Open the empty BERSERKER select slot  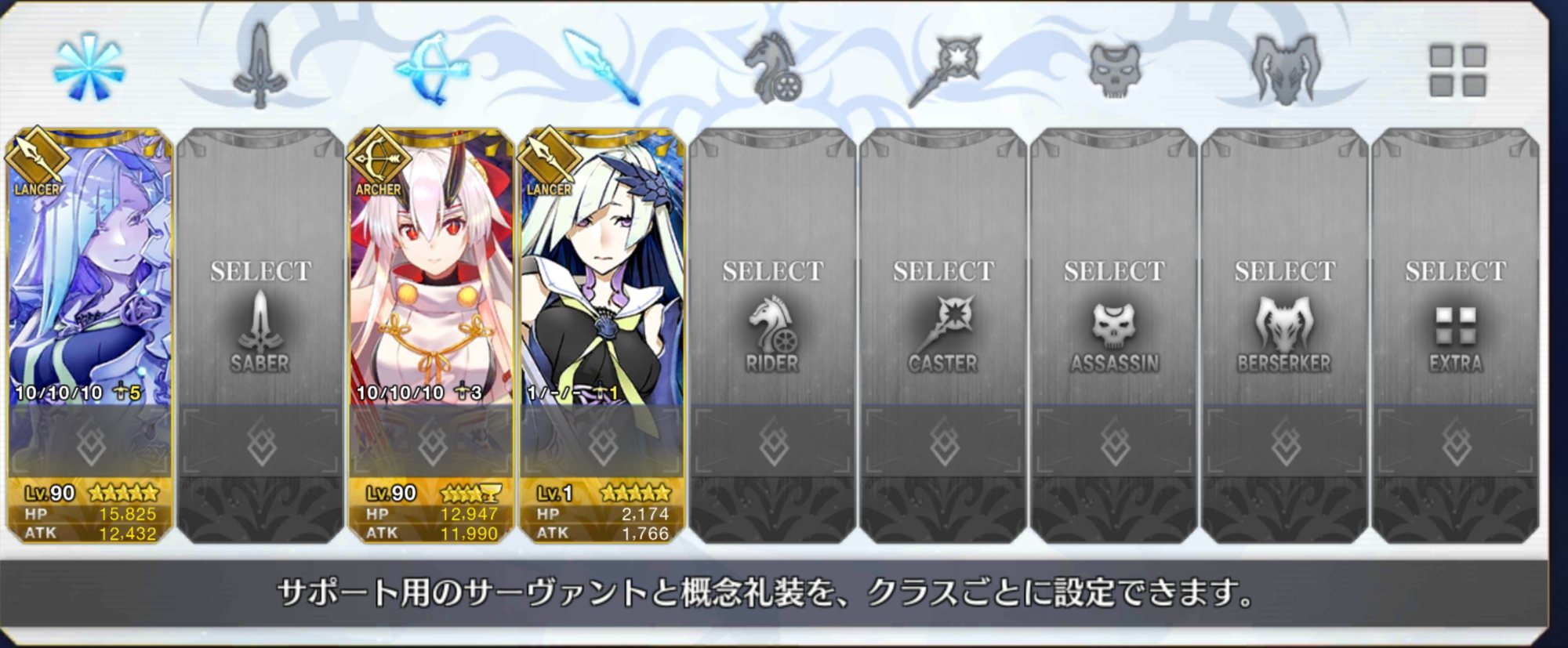click(x=1284, y=266)
